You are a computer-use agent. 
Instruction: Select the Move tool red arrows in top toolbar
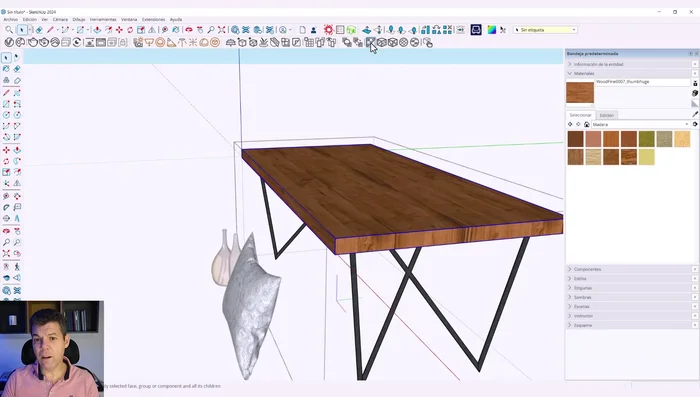coord(119,30)
